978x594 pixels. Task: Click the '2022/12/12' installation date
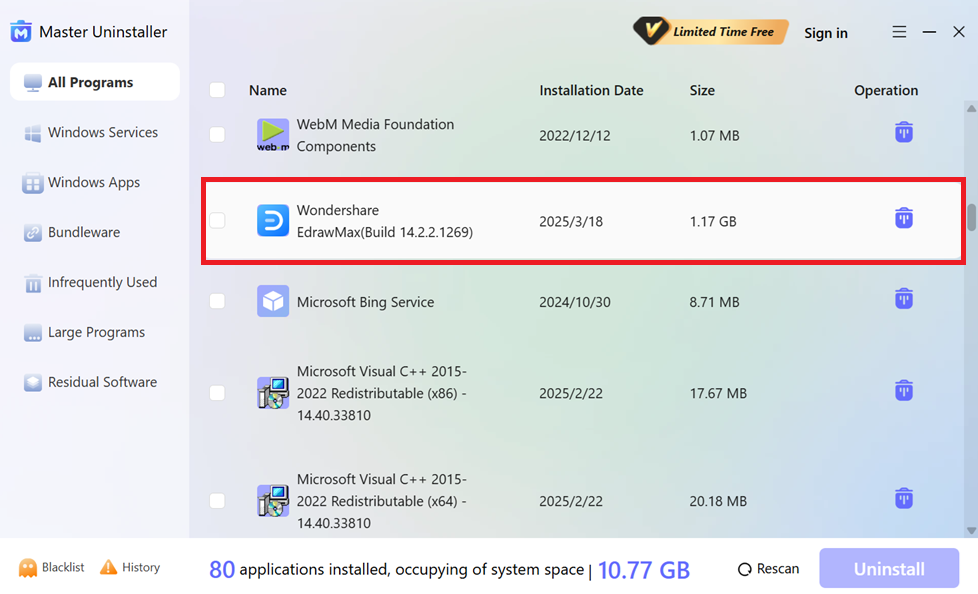coord(574,135)
